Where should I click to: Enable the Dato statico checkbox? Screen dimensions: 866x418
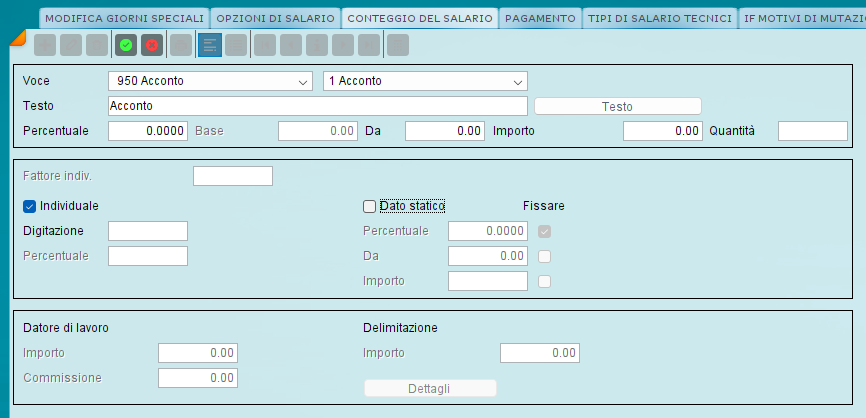[x=369, y=206]
